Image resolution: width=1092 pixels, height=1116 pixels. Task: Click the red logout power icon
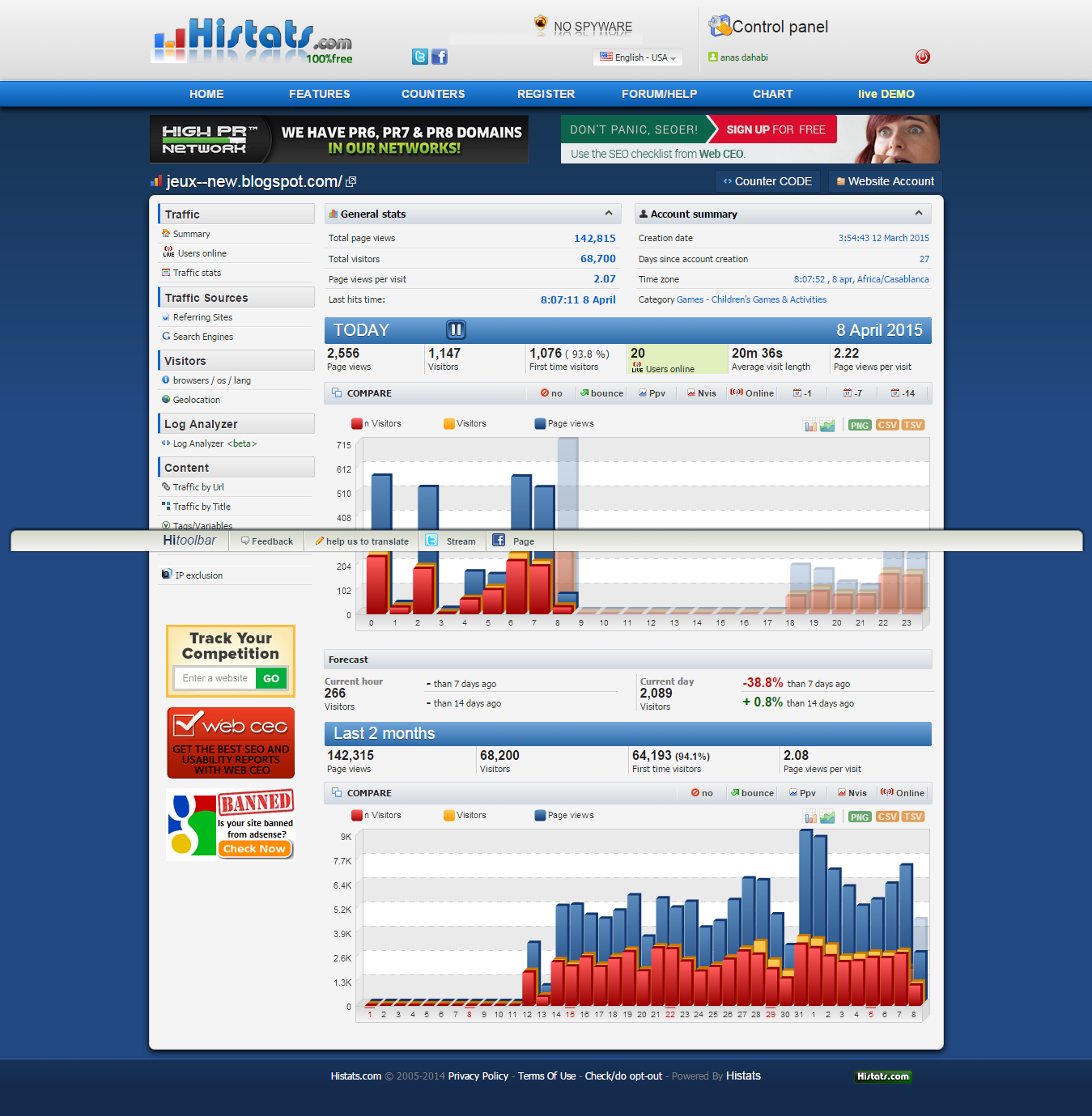(922, 57)
